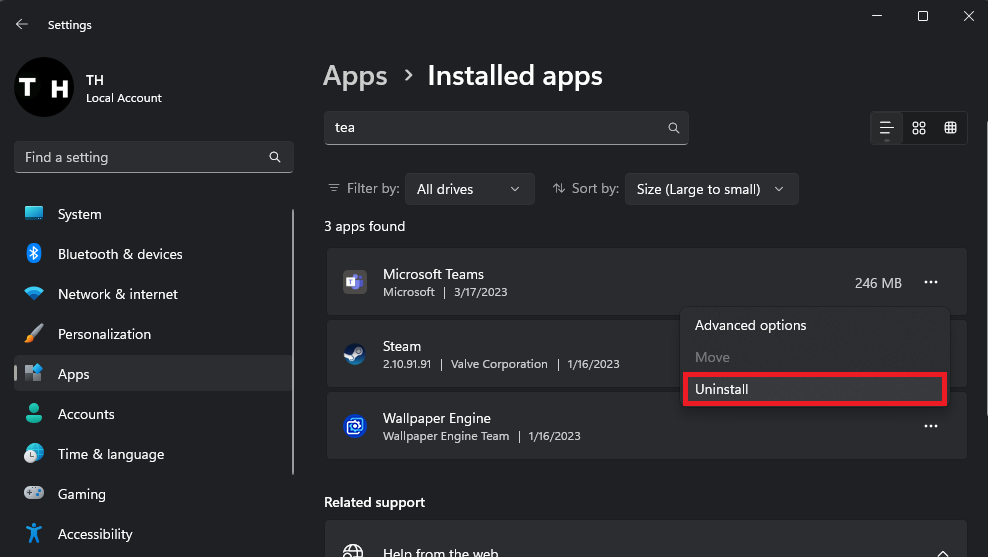Click the Microsoft Teams app icon

(354, 283)
